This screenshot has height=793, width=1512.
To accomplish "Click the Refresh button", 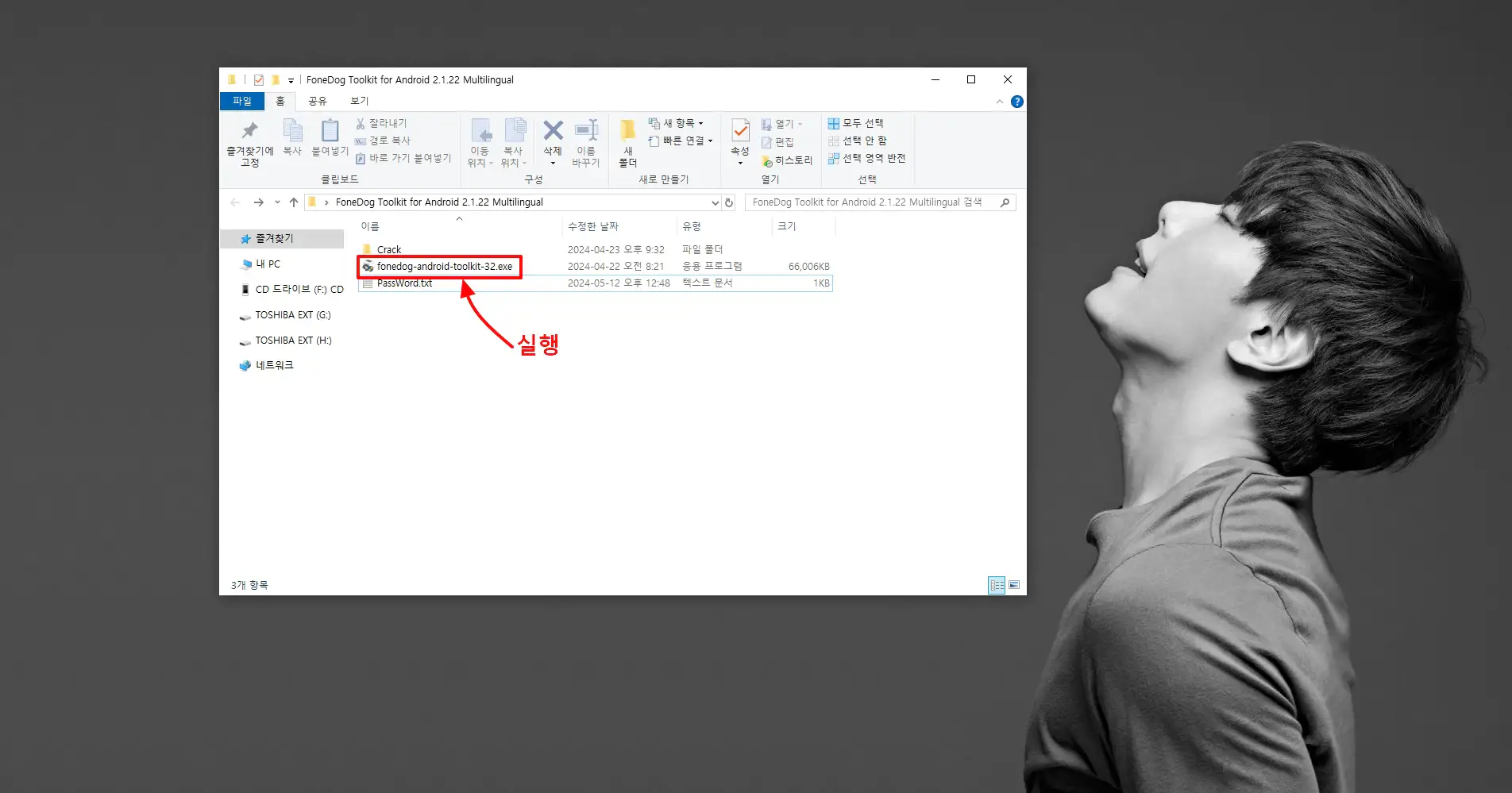I will point(729,202).
